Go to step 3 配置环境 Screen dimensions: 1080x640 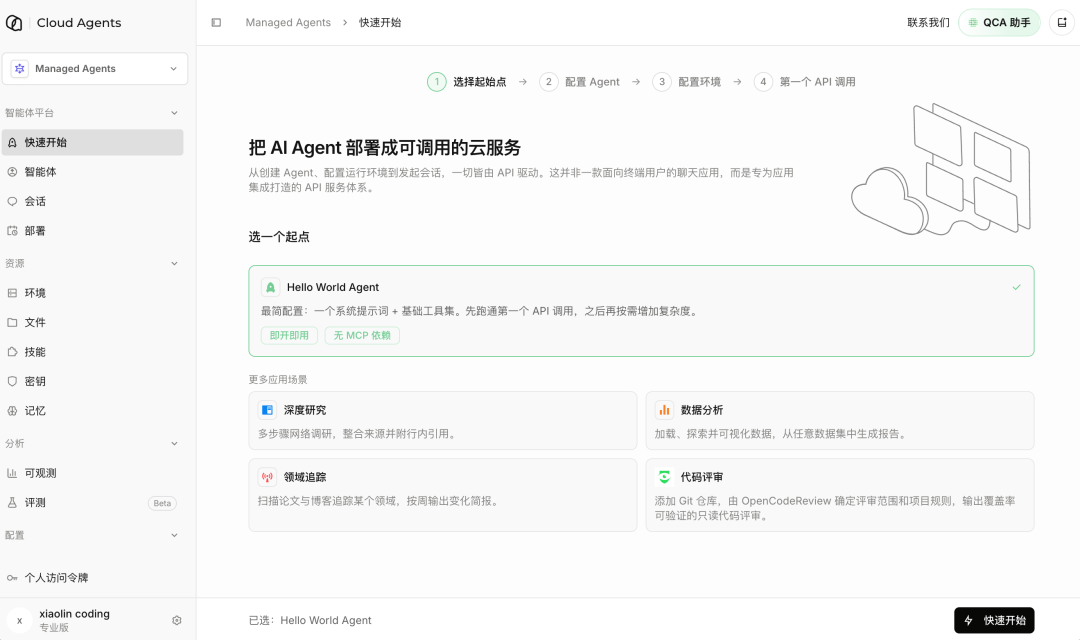pyautogui.click(x=687, y=82)
